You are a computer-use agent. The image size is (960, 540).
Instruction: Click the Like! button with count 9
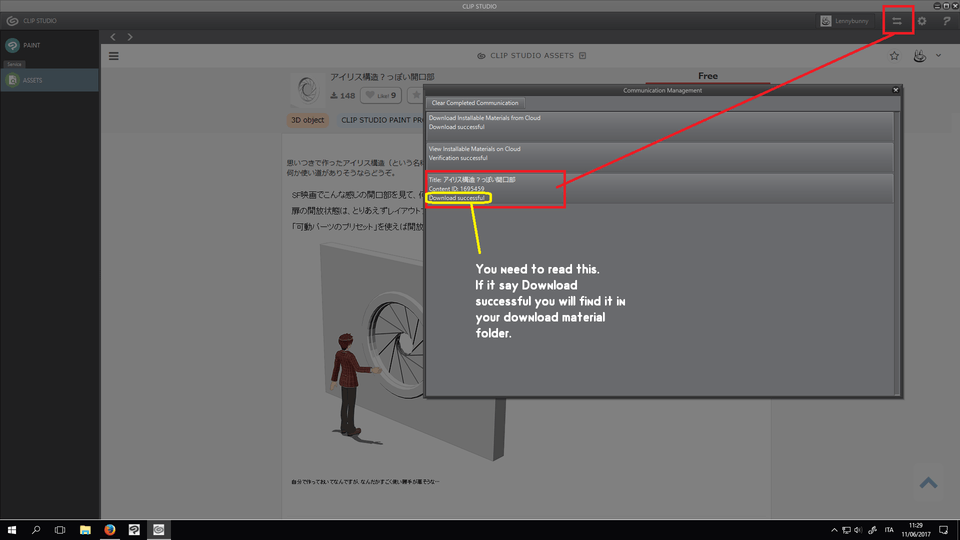pos(381,96)
